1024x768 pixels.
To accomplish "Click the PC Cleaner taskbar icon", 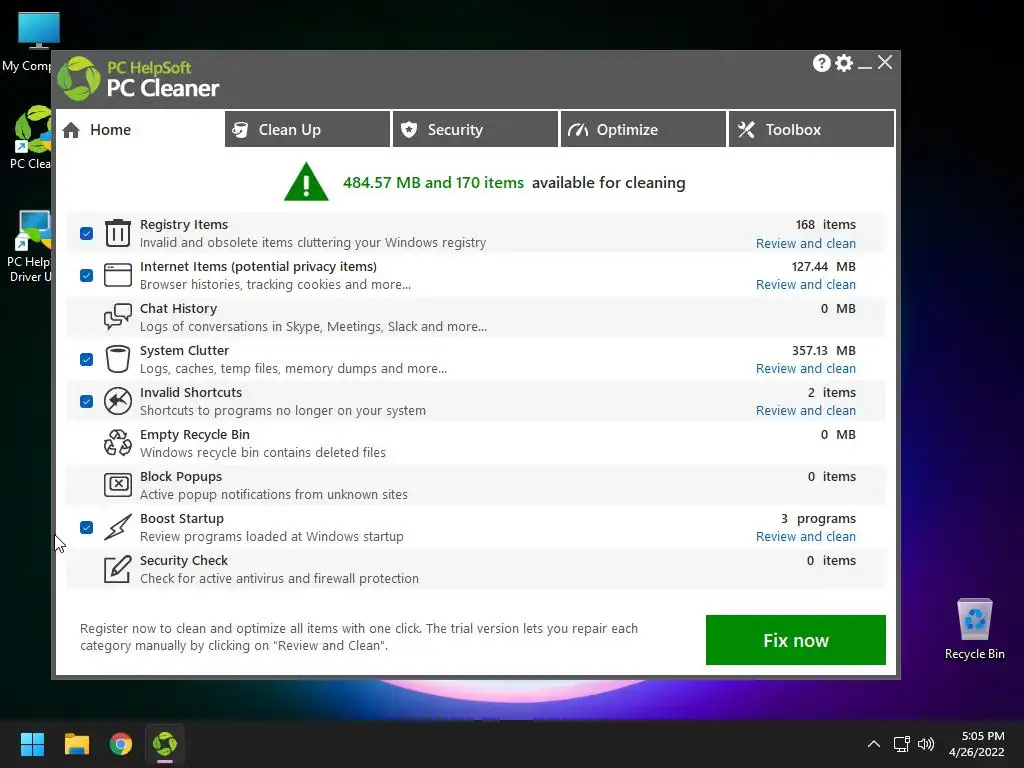I will pos(165,744).
